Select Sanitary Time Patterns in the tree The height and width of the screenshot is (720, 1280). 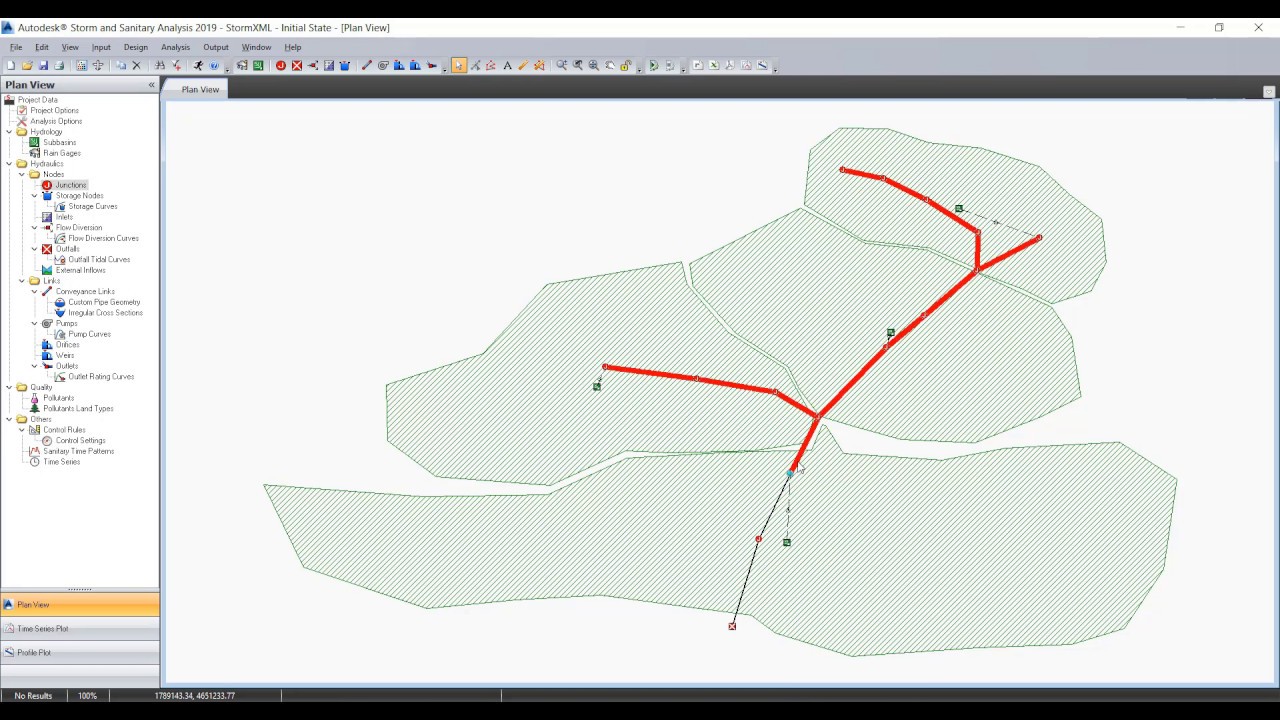pyautogui.click(x=78, y=451)
